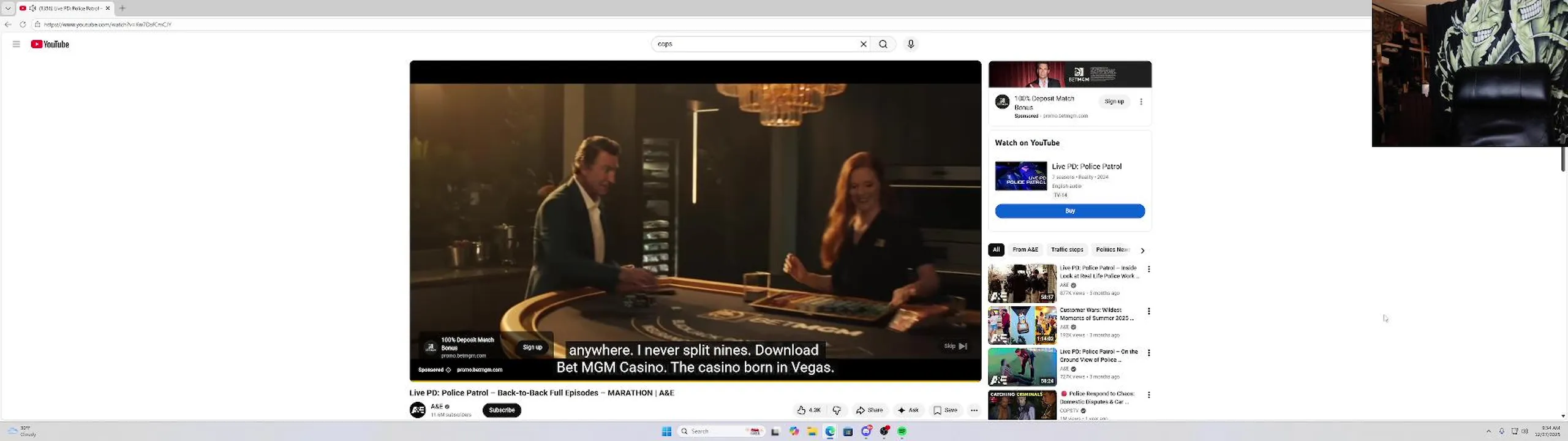1568x441 pixels.
Task: Reload the page with the refresh icon
Action: click(x=23, y=24)
